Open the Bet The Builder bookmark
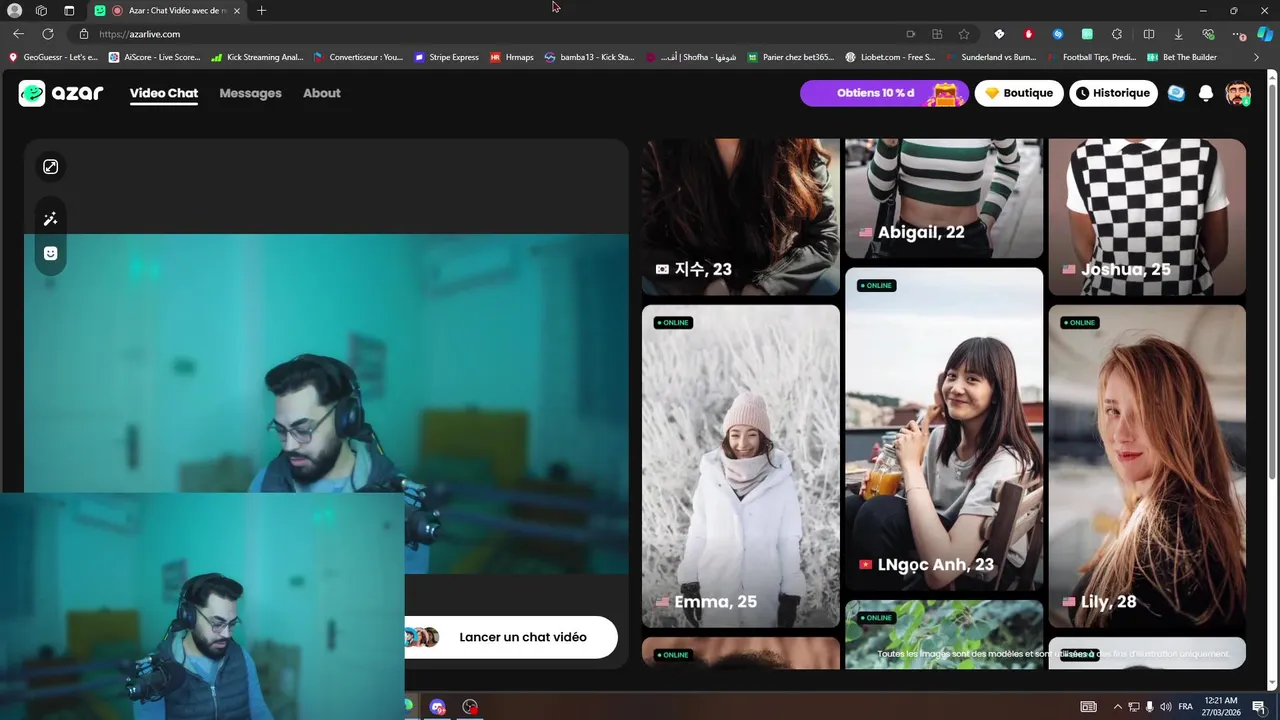 coord(1182,57)
